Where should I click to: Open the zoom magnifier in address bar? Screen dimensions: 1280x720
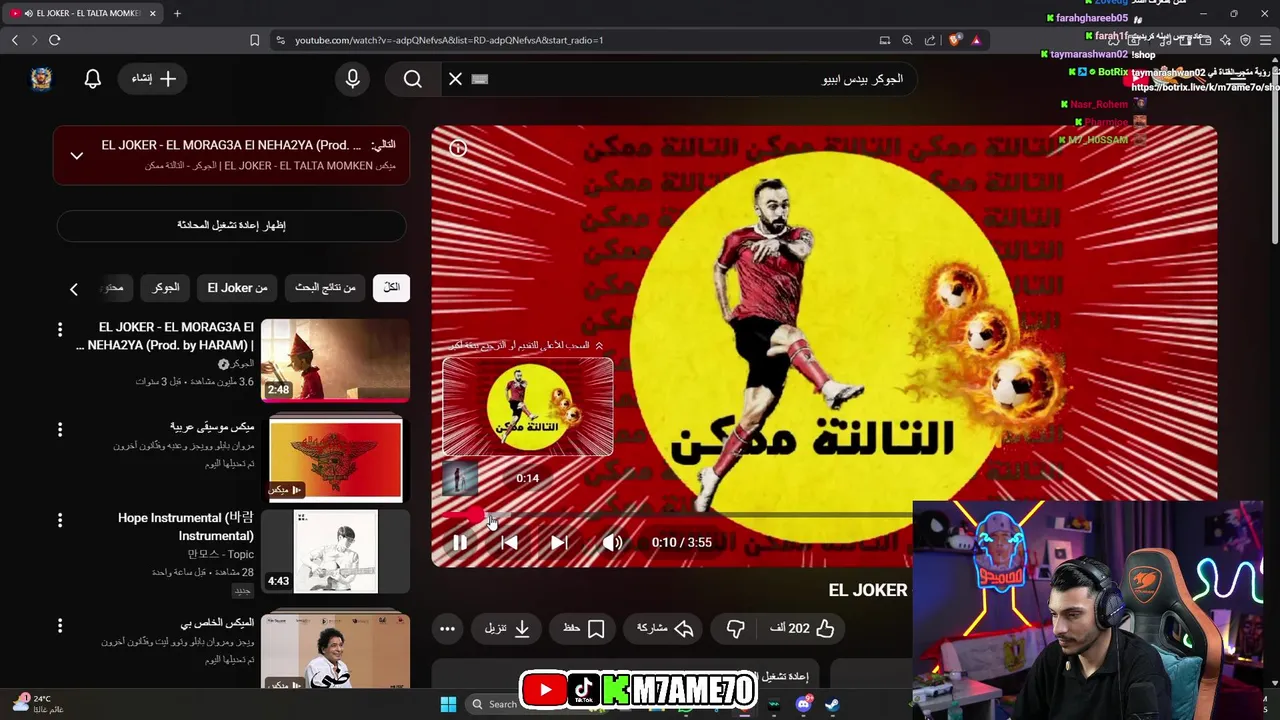click(x=907, y=40)
